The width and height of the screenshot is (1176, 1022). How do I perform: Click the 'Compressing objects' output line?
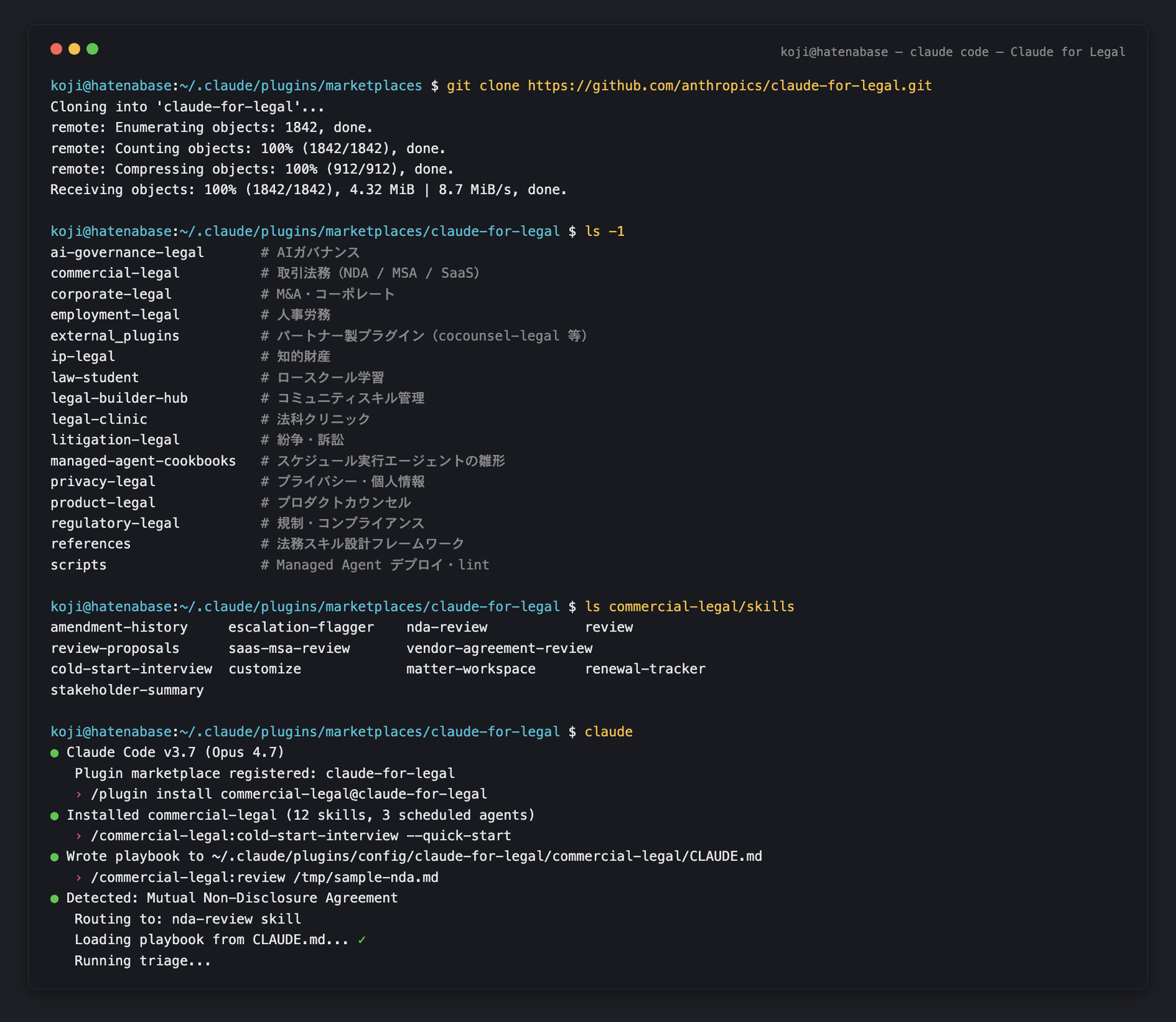click(252, 169)
